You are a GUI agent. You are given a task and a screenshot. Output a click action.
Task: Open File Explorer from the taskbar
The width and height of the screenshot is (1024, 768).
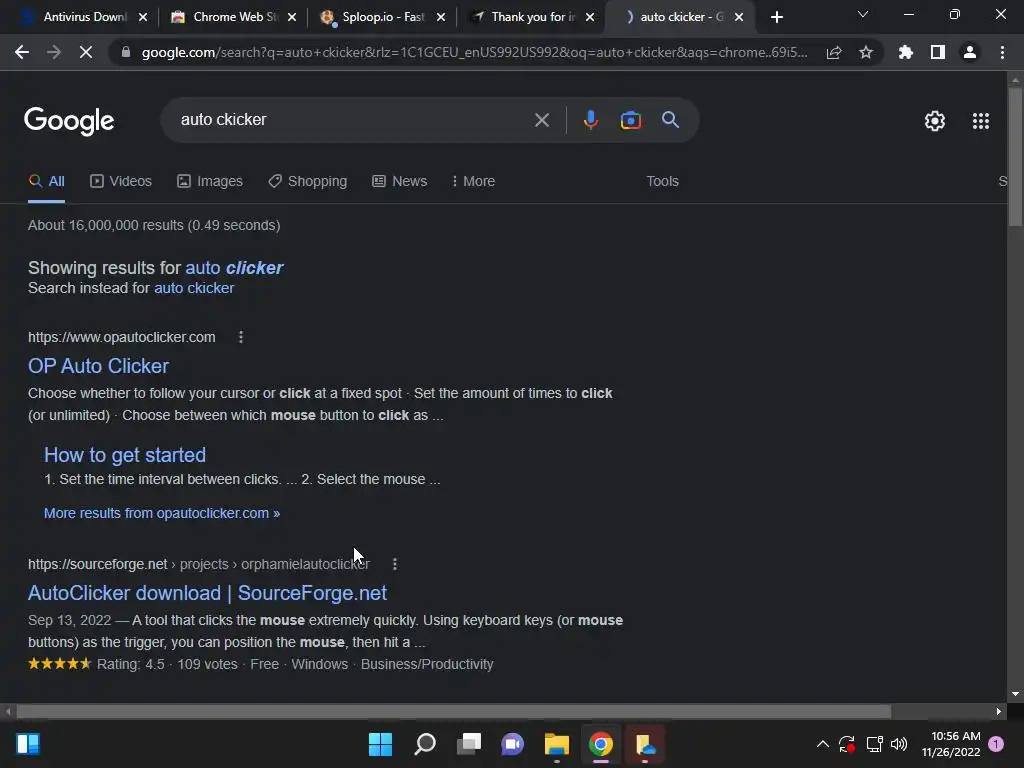click(x=556, y=744)
